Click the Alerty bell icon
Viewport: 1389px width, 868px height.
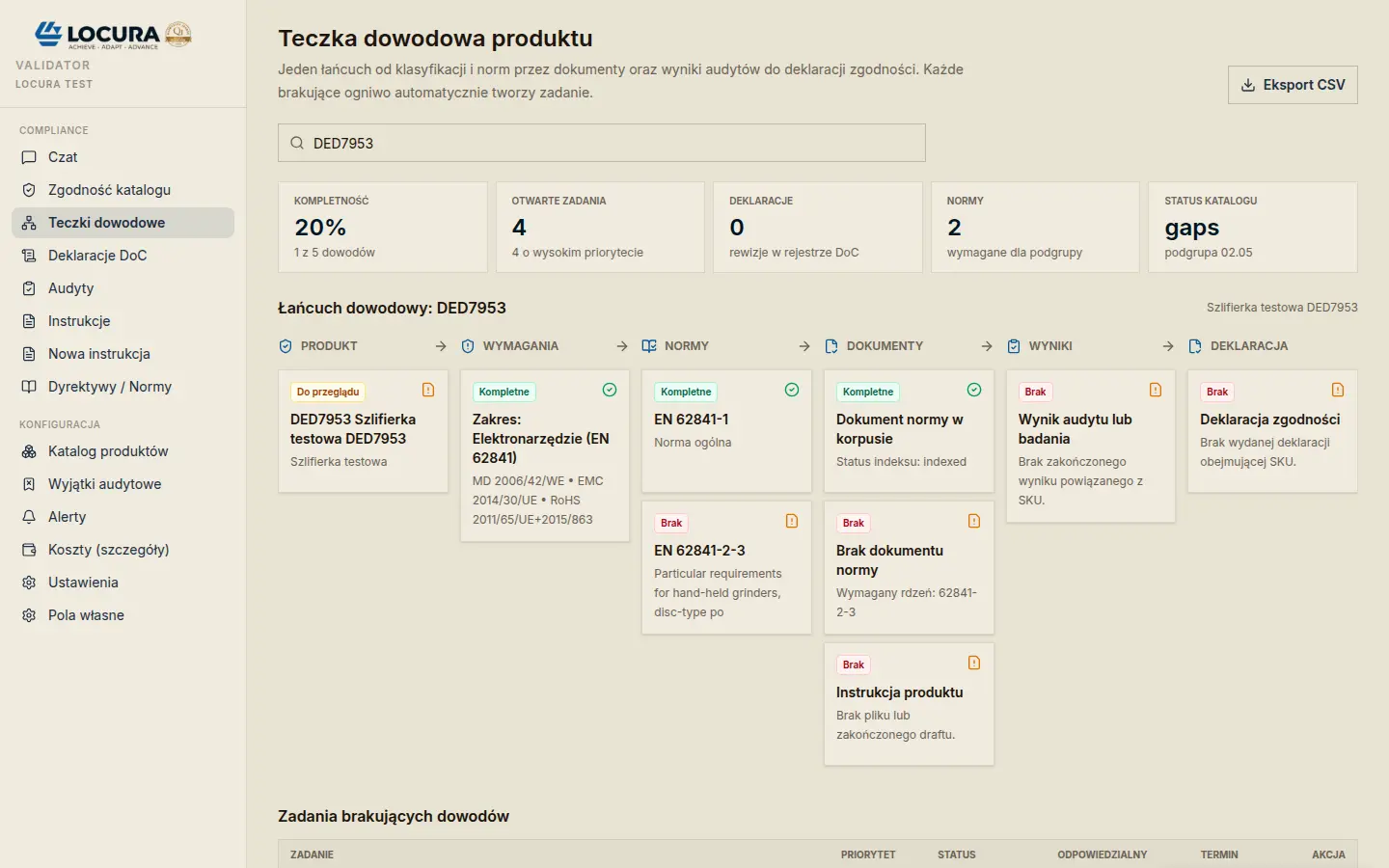click(29, 517)
